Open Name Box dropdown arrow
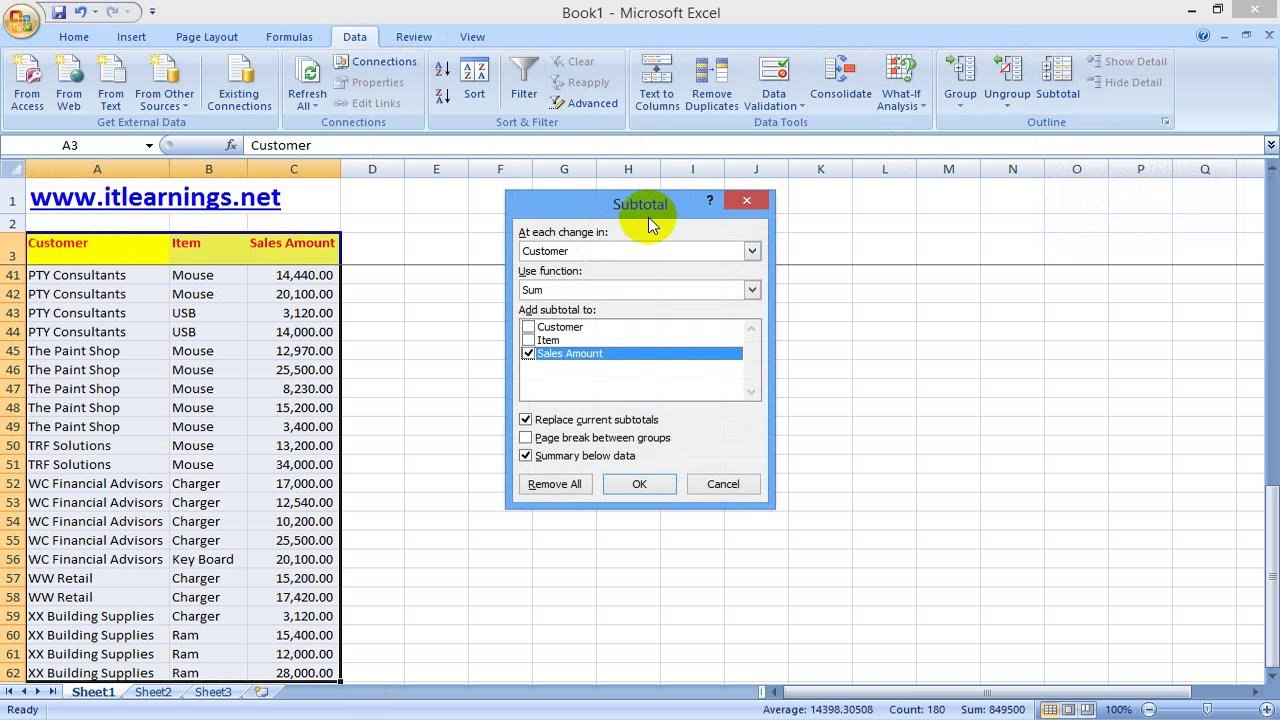1280x720 pixels. pyautogui.click(x=149, y=145)
